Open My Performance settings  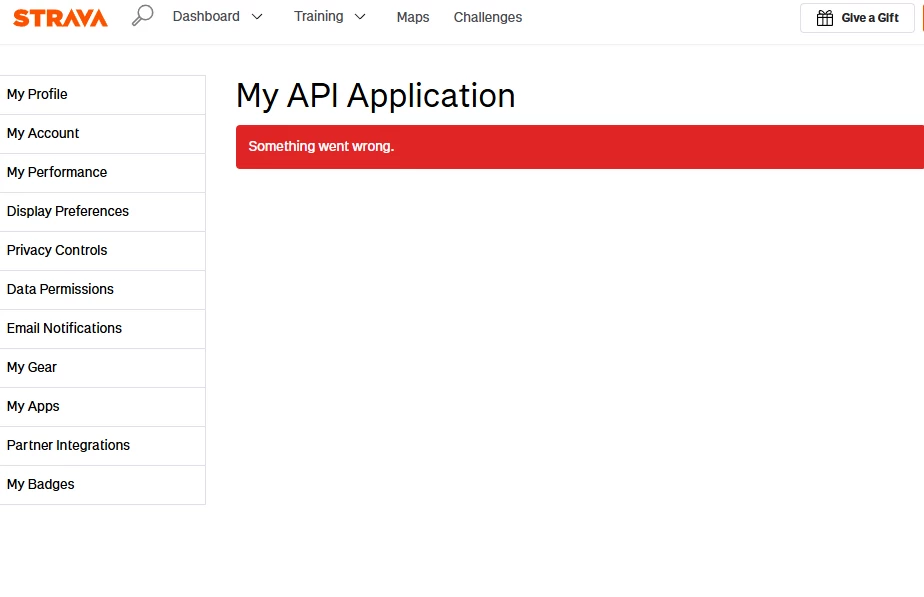coord(103,173)
